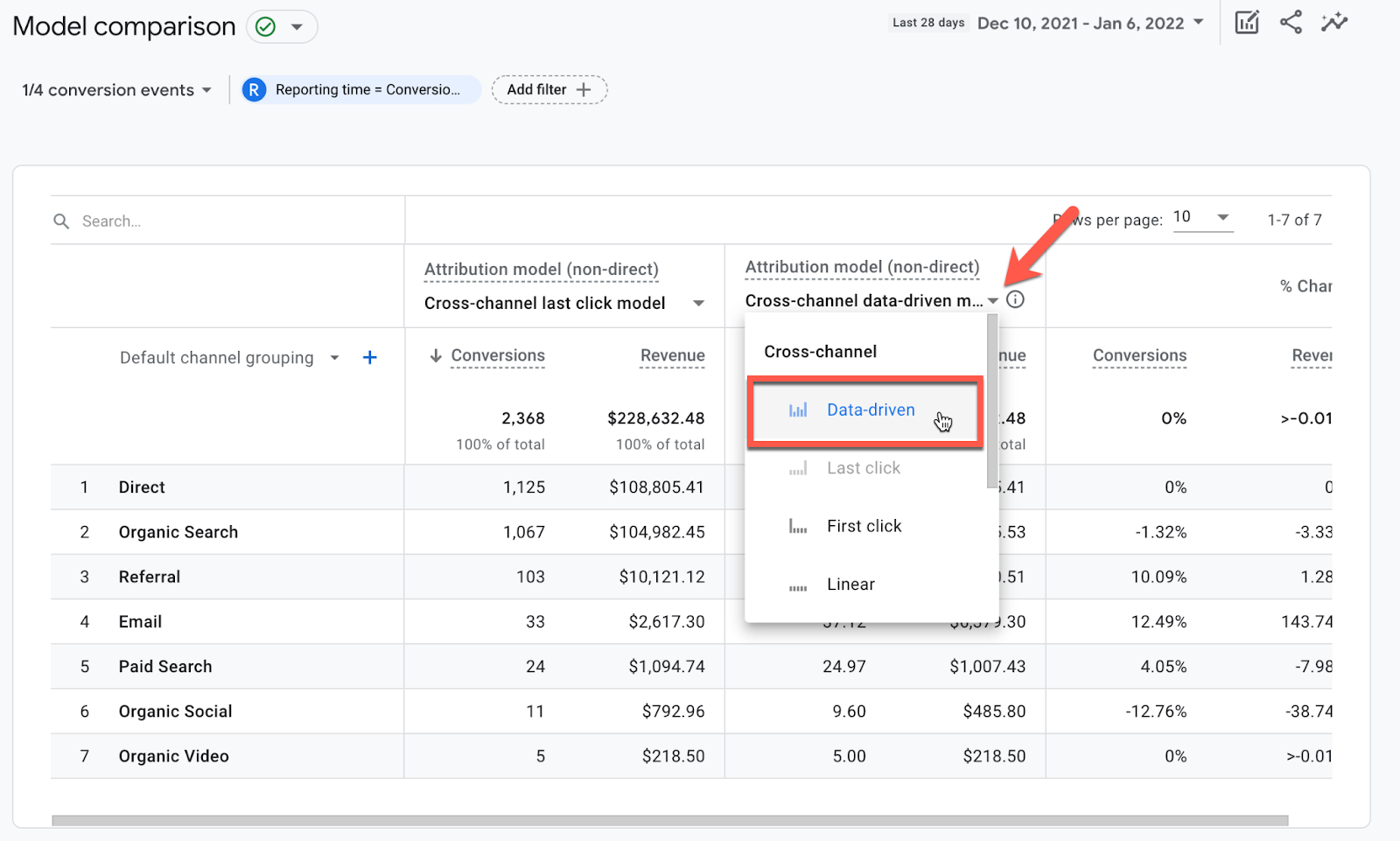Click the search magnifier icon

pos(61,221)
